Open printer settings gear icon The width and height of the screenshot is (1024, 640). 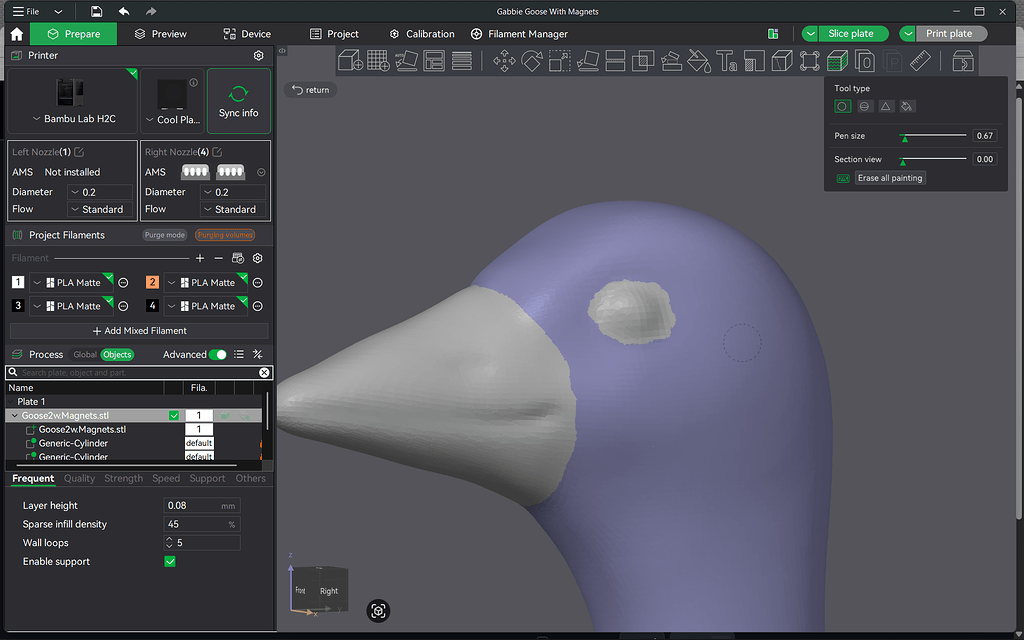click(x=259, y=56)
